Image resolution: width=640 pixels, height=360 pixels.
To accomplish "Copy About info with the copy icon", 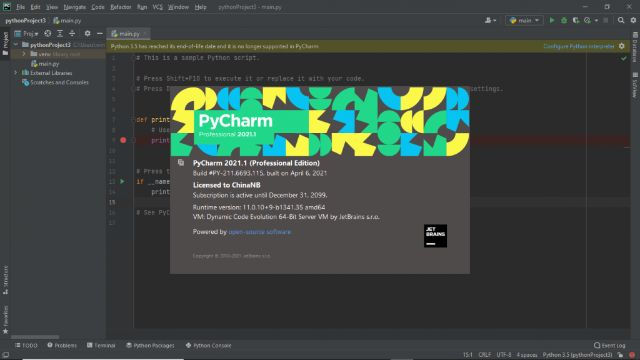I will pyautogui.click(x=181, y=163).
